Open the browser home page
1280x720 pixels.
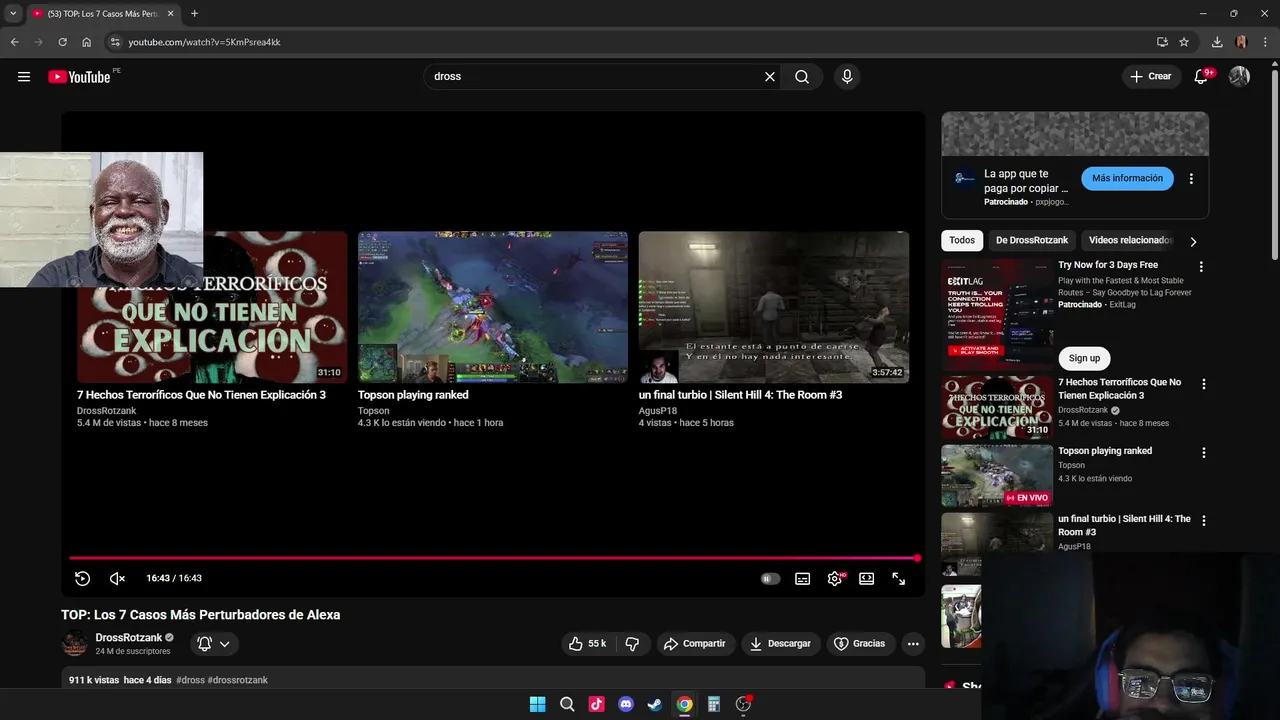(87, 42)
